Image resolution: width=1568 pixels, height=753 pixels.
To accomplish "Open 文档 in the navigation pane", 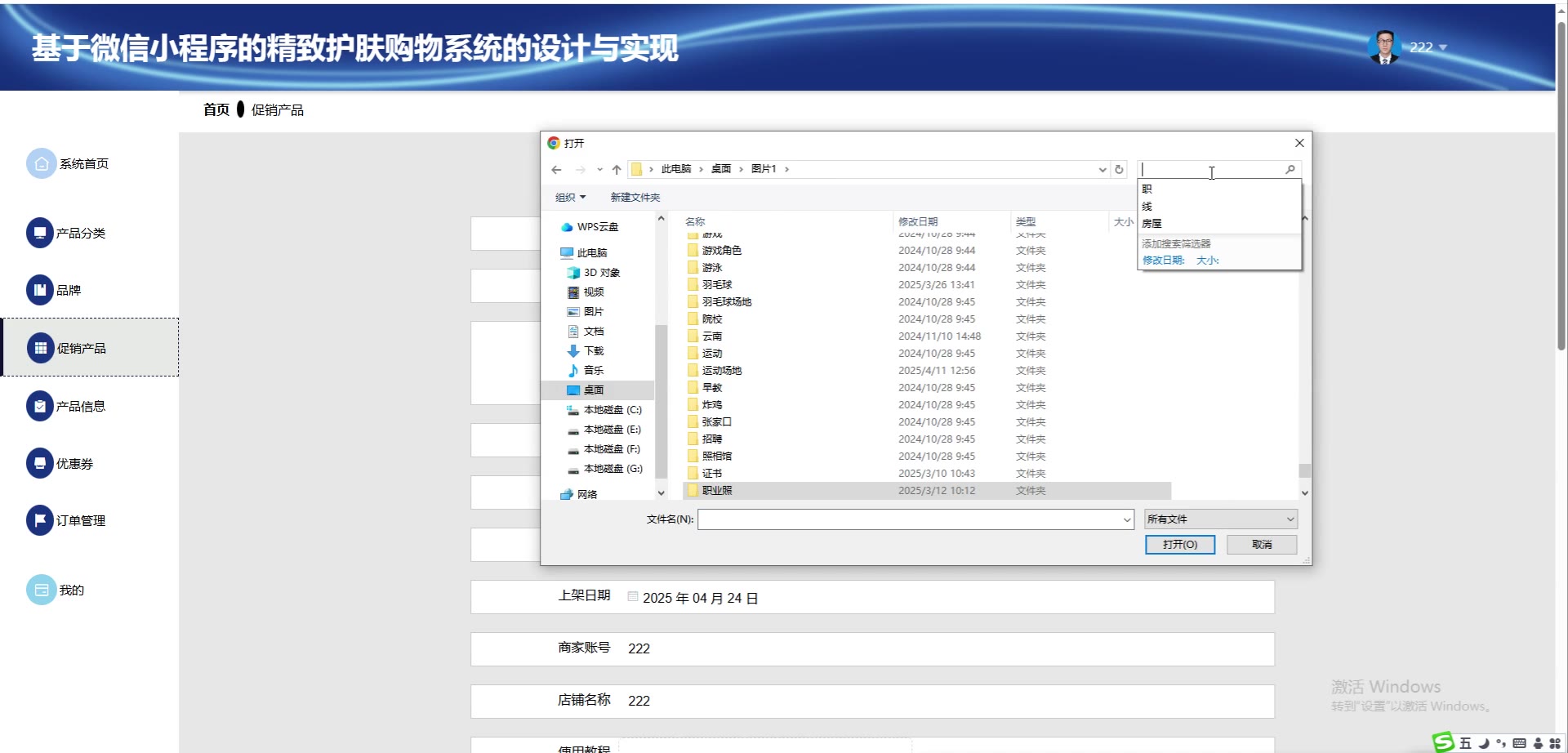I will (x=586, y=332).
